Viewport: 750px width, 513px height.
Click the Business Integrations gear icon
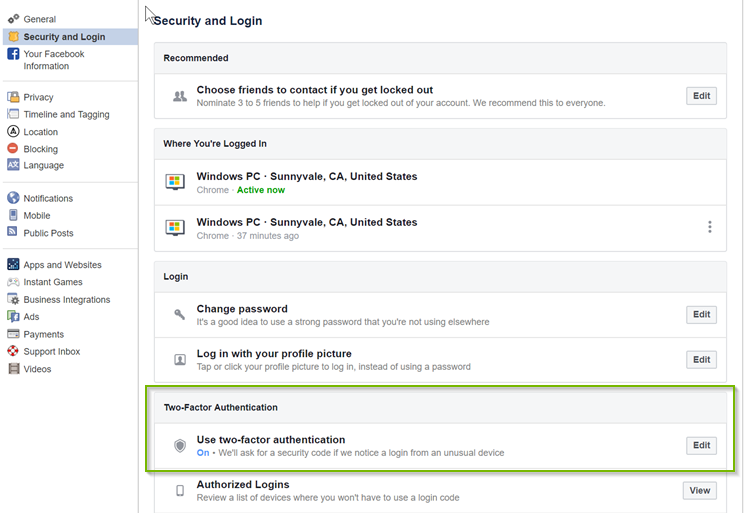pyautogui.click(x=13, y=299)
